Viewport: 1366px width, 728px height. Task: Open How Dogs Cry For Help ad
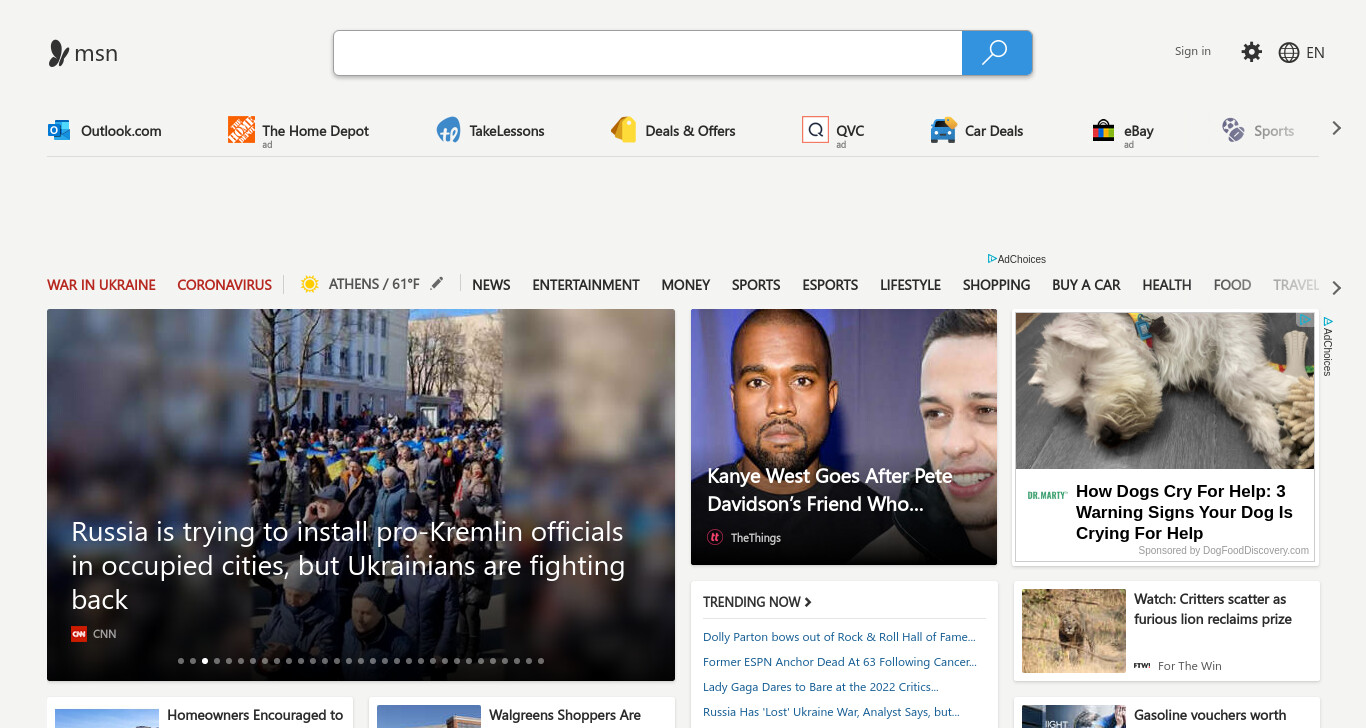click(x=1184, y=512)
